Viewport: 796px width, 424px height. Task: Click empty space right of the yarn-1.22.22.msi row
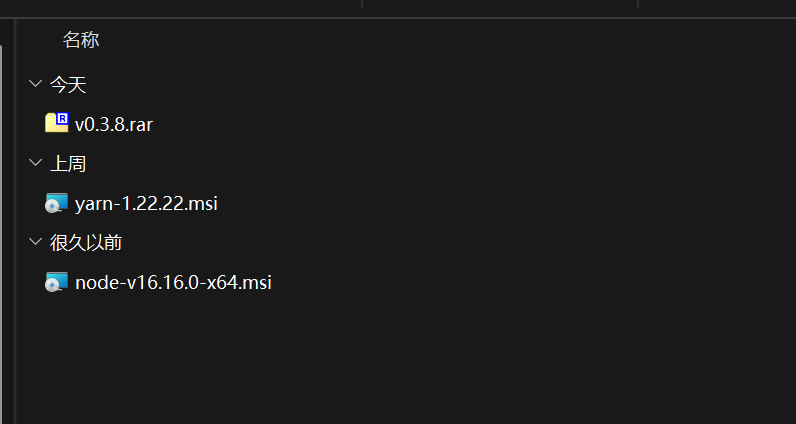500,204
